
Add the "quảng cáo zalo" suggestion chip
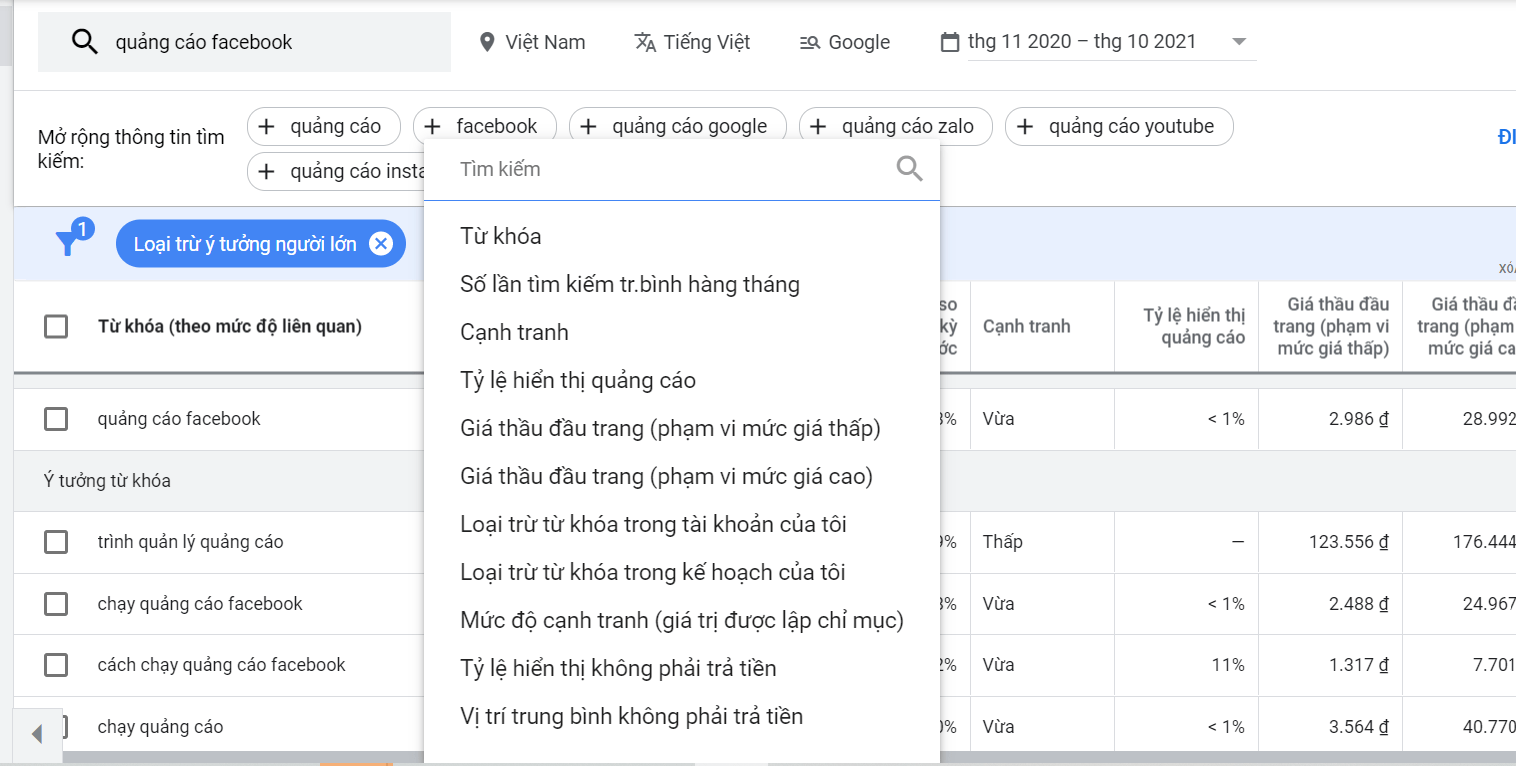coord(895,126)
